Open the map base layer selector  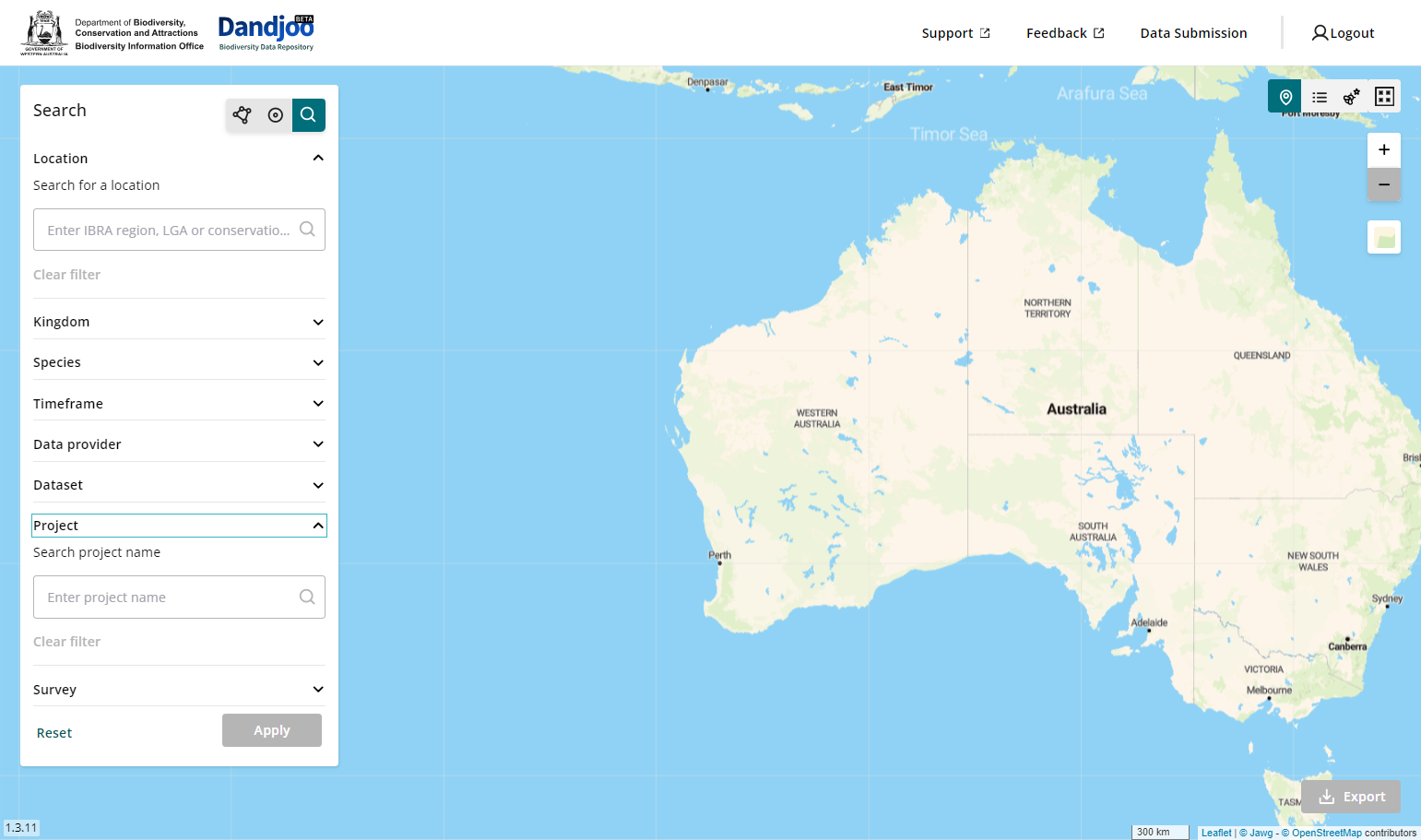tap(1384, 238)
